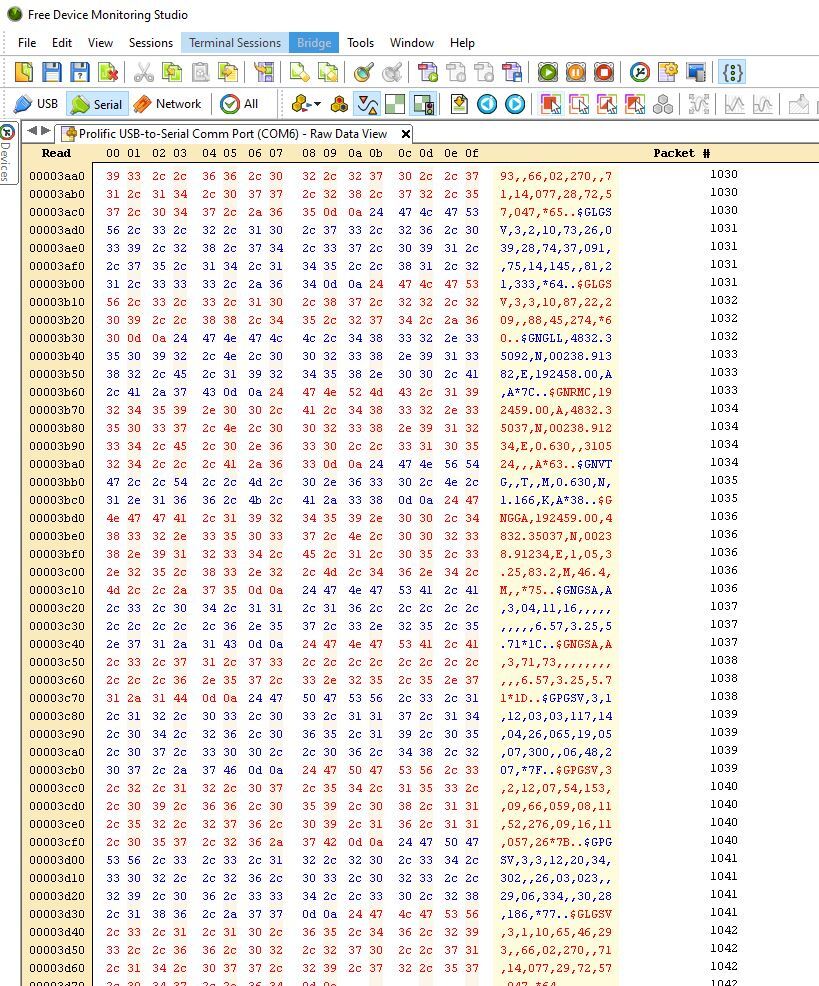The image size is (819, 986).
Task: Click the document with red X icon
Action: (108, 72)
